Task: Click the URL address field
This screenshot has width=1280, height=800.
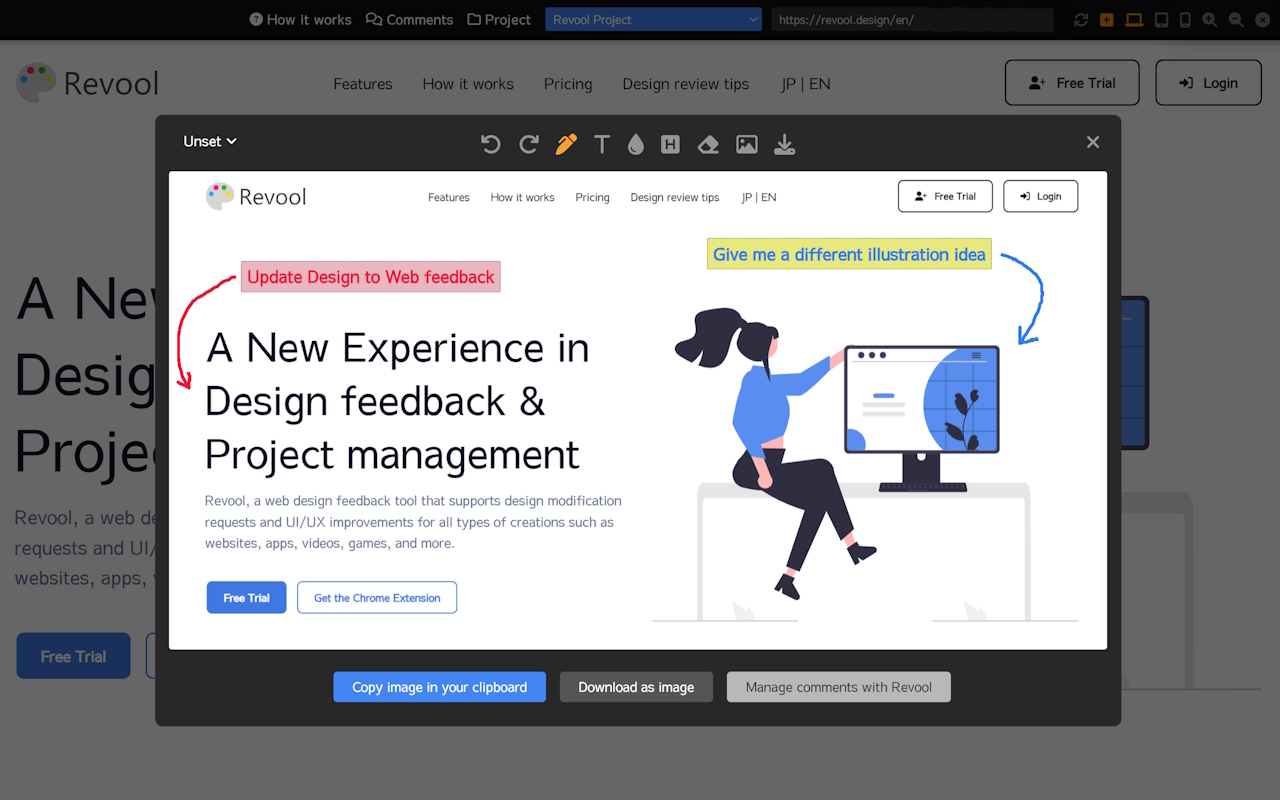Action: coord(912,19)
